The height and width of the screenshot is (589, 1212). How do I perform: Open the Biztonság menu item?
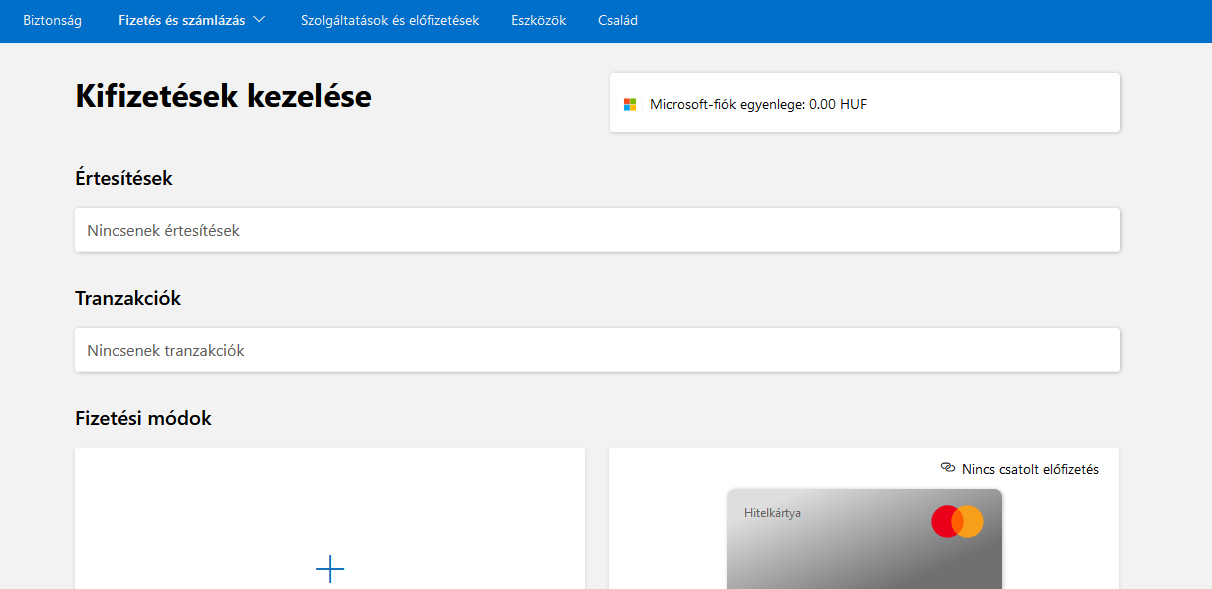[53, 20]
